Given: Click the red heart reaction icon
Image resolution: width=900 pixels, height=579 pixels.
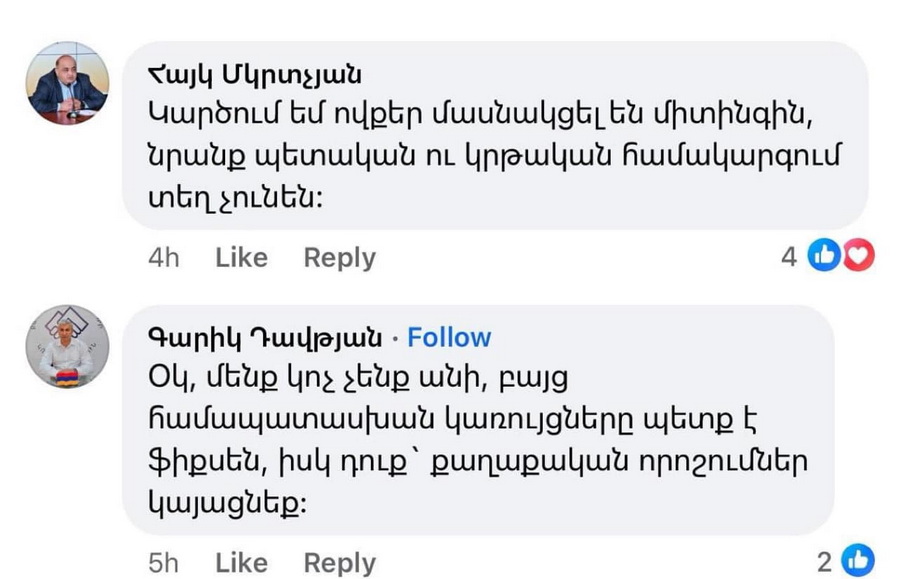Looking at the screenshot, I should [857, 257].
